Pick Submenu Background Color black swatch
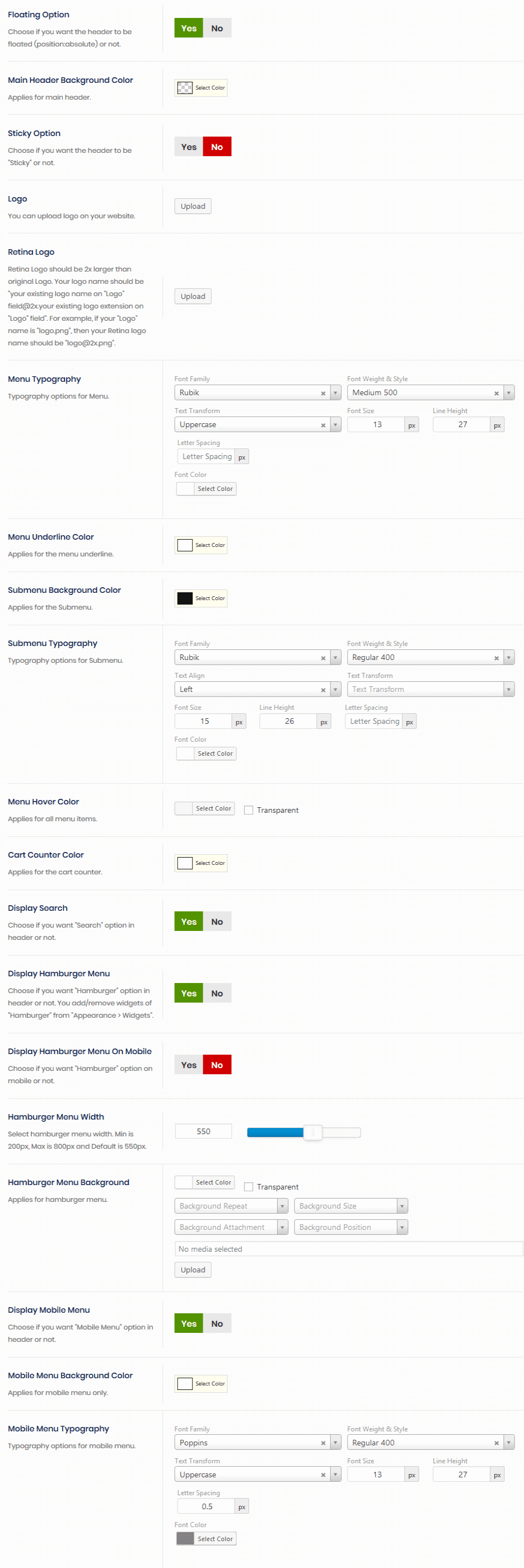 pyautogui.click(x=185, y=598)
